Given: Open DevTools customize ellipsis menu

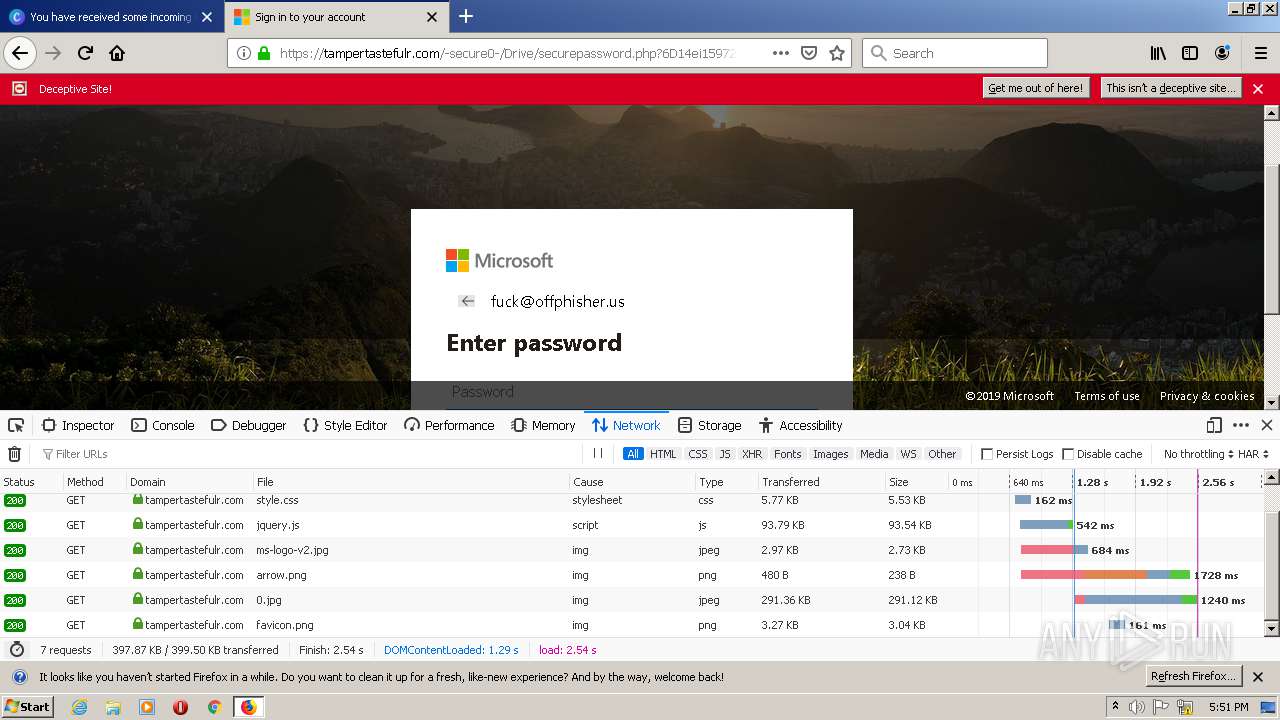Looking at the screenshot, I should point(1241,425).
